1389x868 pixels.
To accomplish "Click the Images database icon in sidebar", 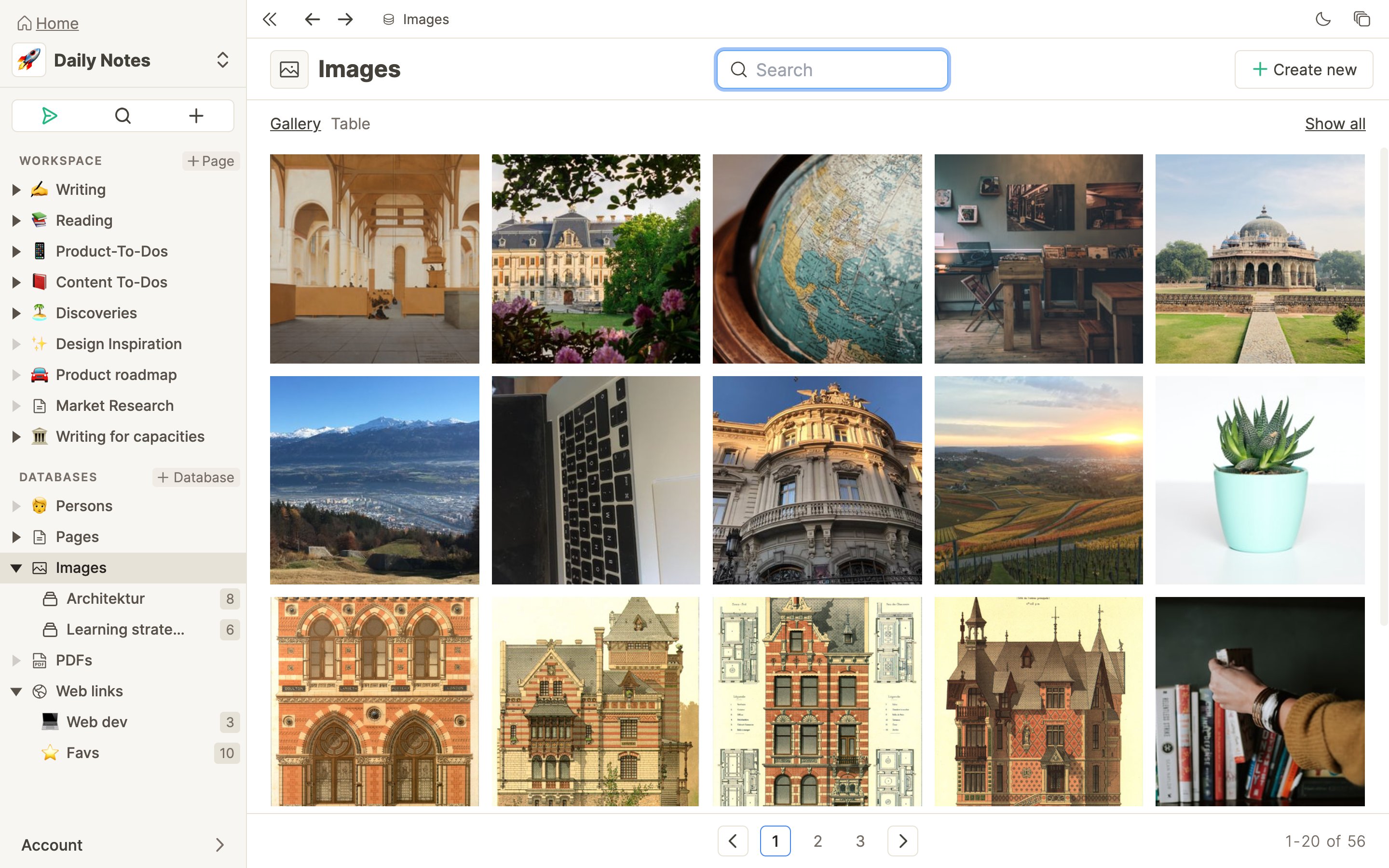I will click(x=39, y=567).
